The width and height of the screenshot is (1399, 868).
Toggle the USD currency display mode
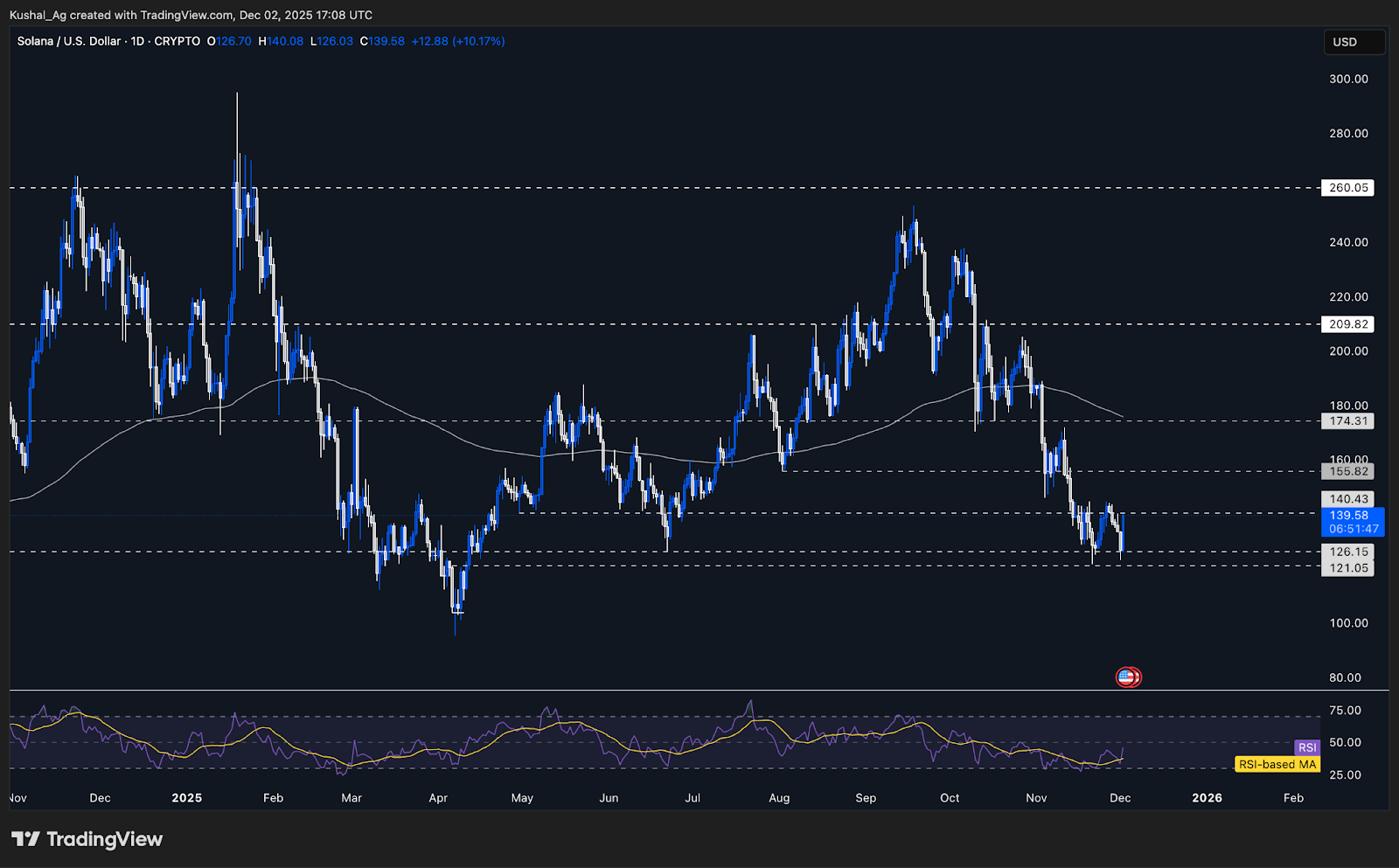[x=1354, y=41]
